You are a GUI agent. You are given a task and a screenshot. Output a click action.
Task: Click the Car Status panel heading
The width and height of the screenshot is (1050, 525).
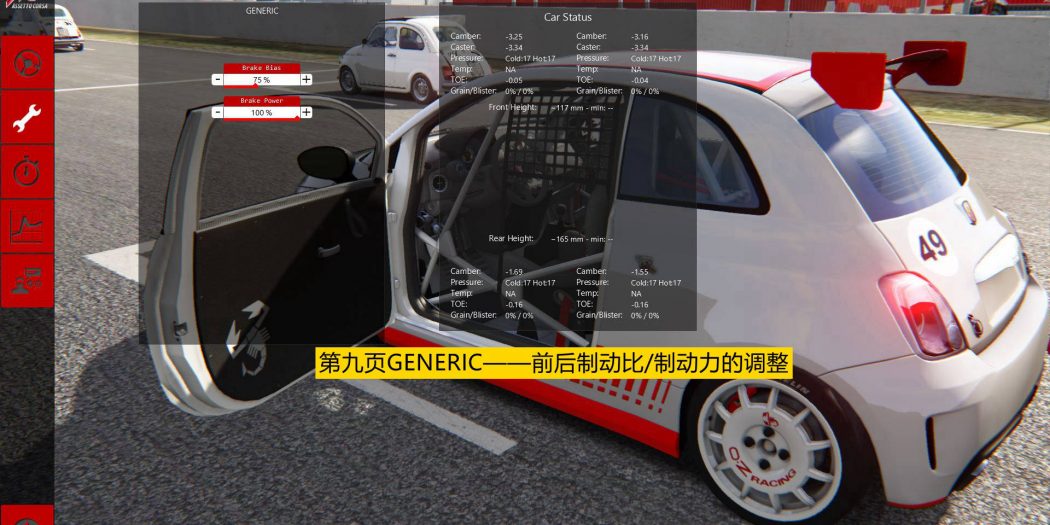(568, 17)
